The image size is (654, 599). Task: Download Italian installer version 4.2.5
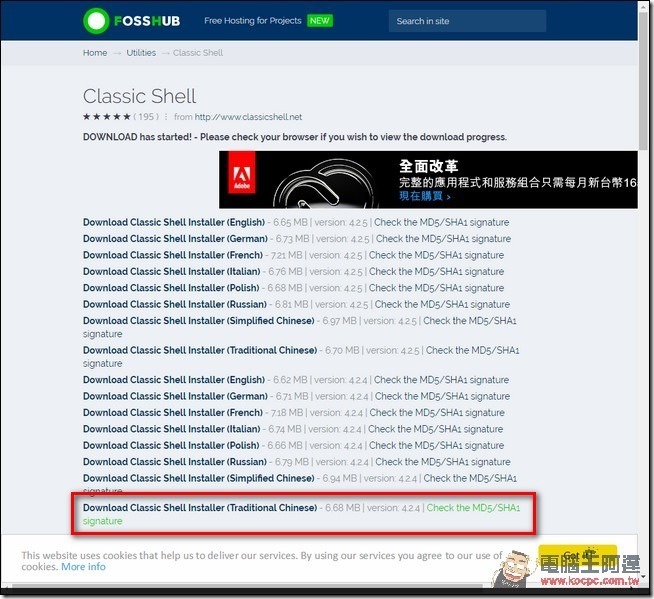171,272
